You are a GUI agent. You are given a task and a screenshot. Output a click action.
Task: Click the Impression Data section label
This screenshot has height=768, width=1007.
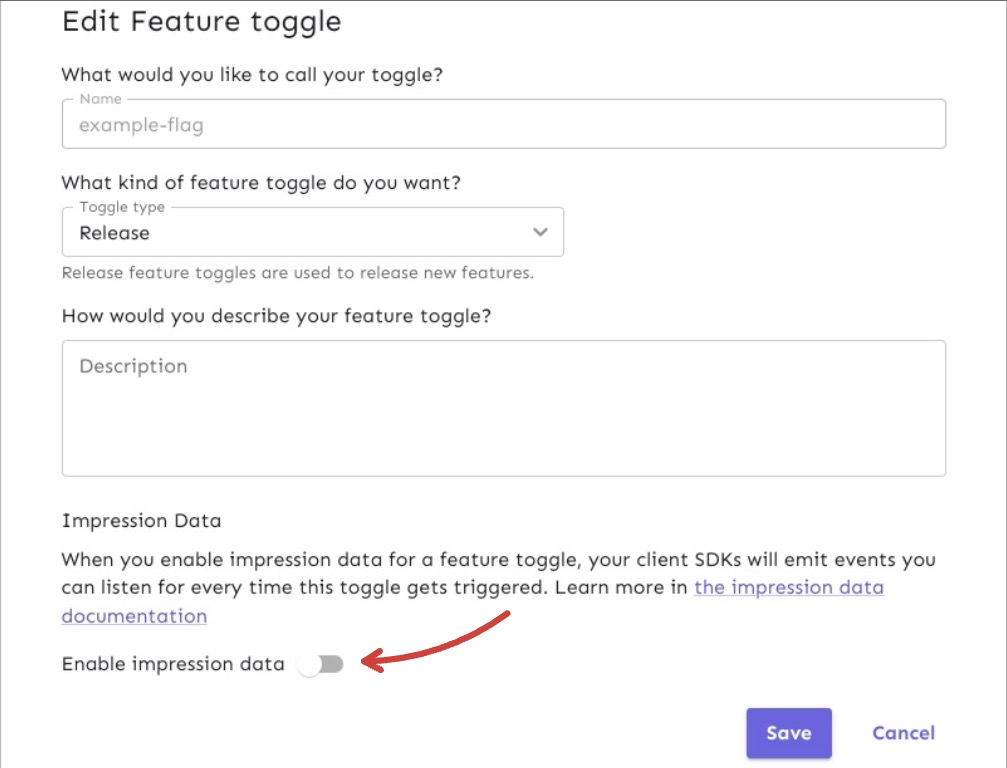pos(143,520)
